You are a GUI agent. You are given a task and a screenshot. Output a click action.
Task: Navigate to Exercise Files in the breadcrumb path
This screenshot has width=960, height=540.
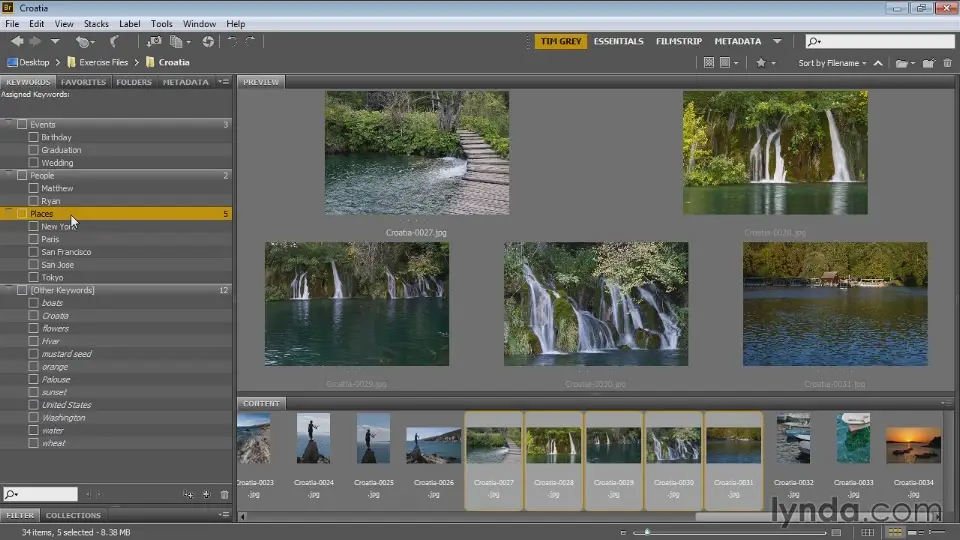[x=103, y=62]
